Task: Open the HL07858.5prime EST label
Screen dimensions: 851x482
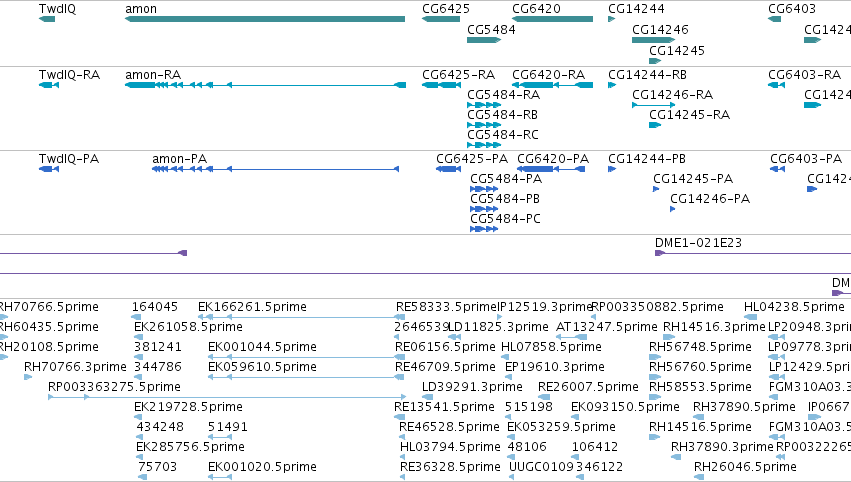Action: coord(551,347)
